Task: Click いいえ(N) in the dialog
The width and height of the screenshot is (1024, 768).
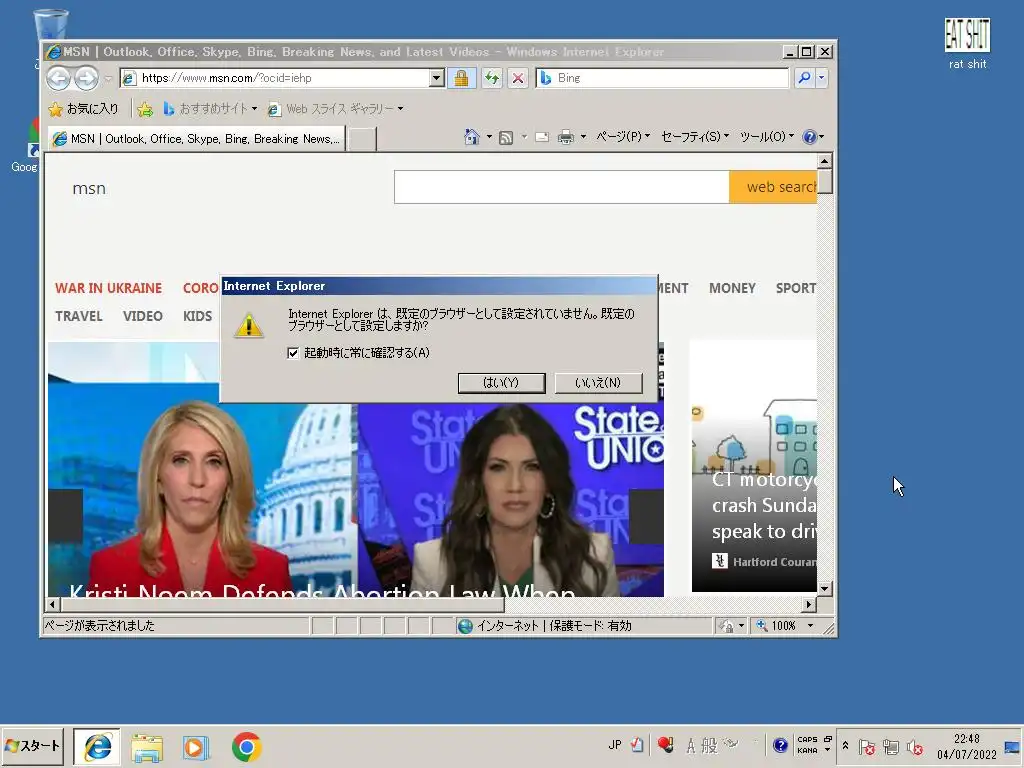Action: click(x=598, y=383)
